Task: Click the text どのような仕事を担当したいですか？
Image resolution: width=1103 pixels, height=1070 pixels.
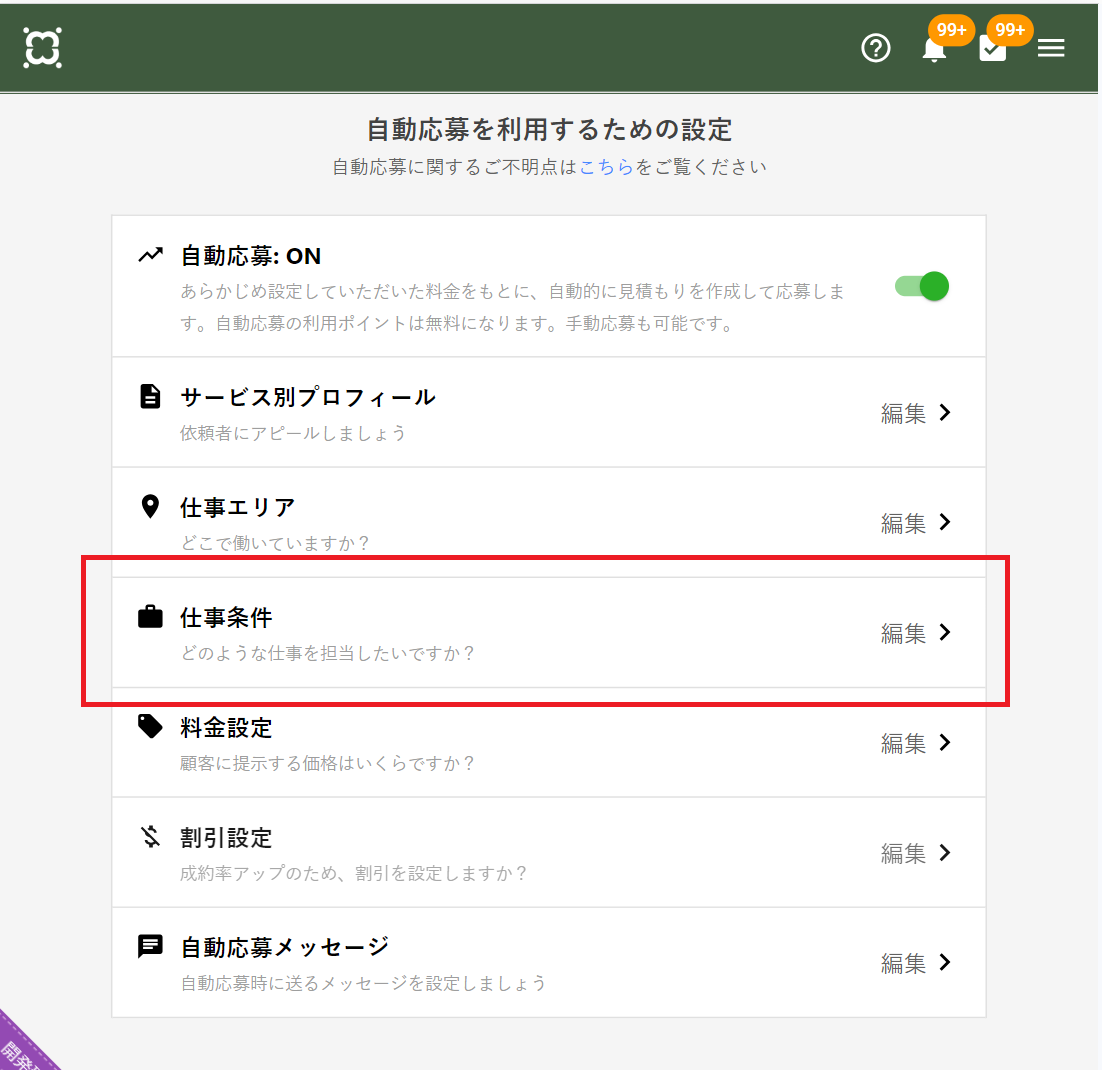Action: pos(328,653)
